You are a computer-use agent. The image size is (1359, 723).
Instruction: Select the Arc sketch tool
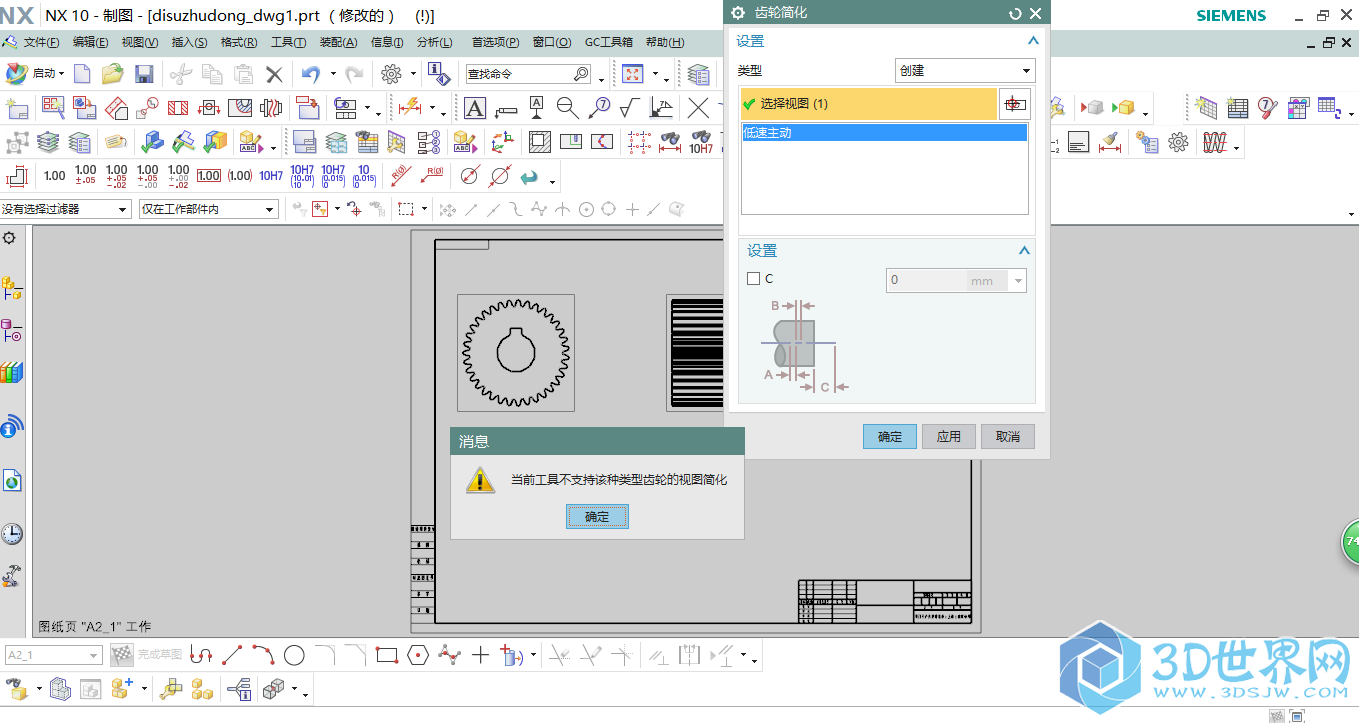[x=263, y=655]
